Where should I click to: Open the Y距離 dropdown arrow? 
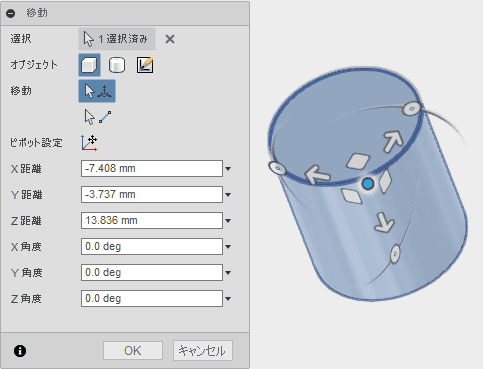[228, 195]
